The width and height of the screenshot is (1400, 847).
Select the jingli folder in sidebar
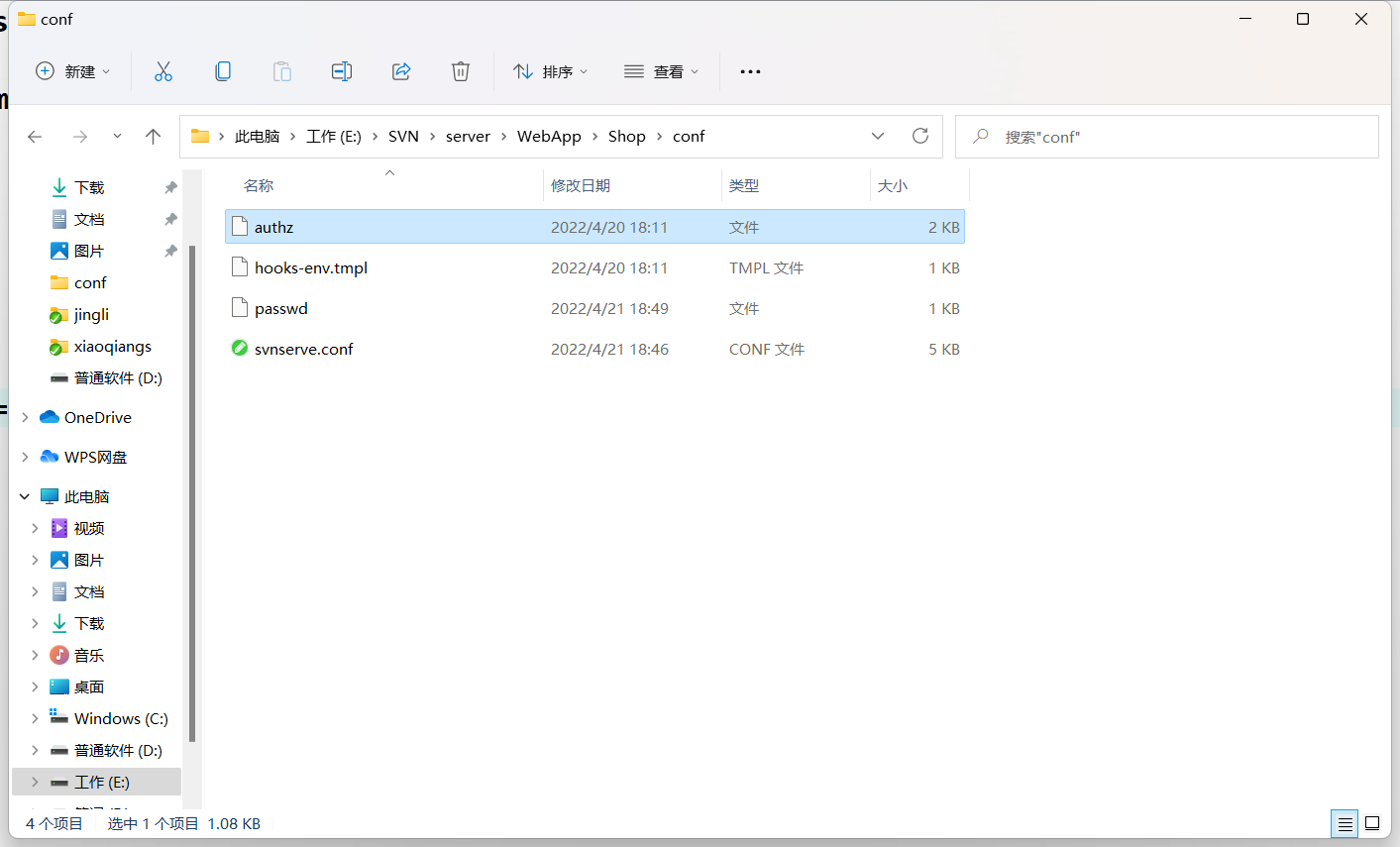[x=91, y=314]
